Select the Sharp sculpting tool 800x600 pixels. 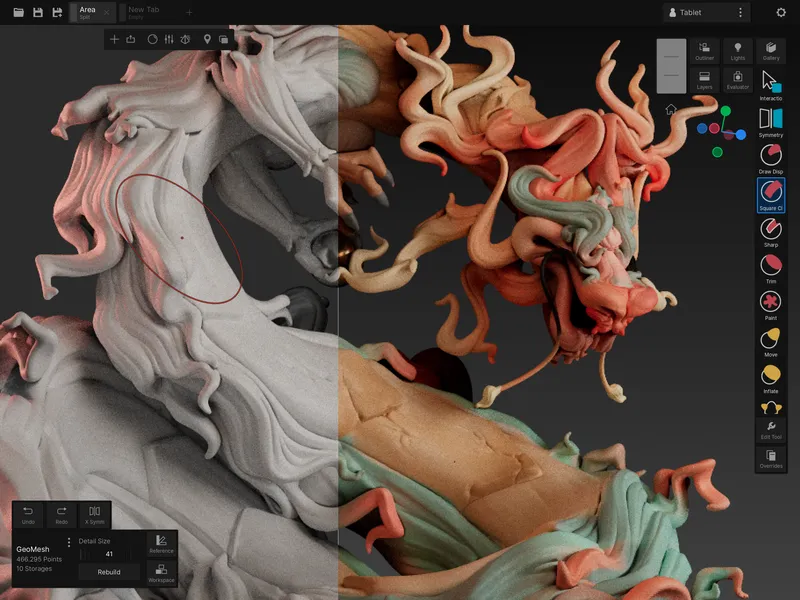770,230
